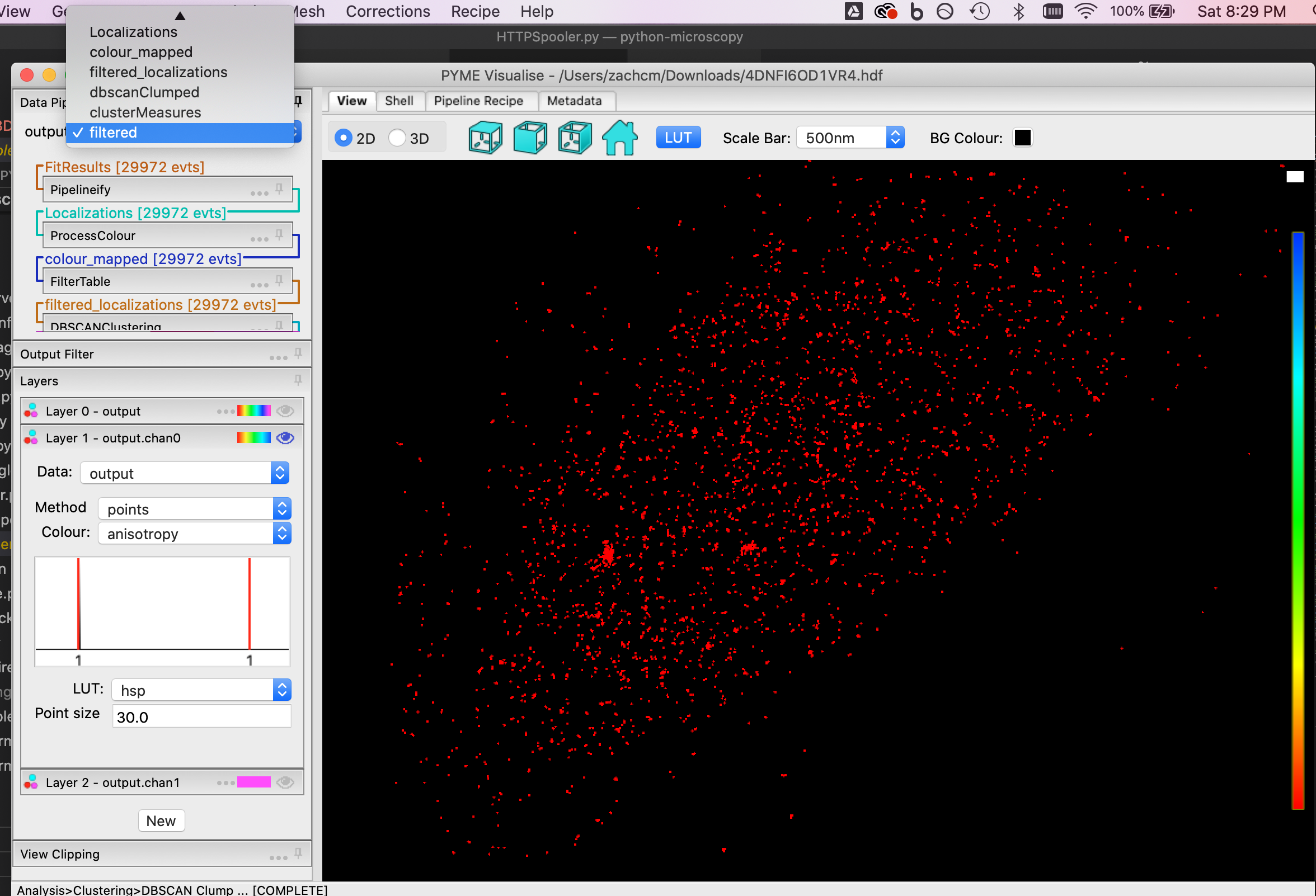The height and width of the screenshot is (896, 1316).
Task: Hide Layer 1 output.chan0 with eye icon
Action: (x=285, y=437)
